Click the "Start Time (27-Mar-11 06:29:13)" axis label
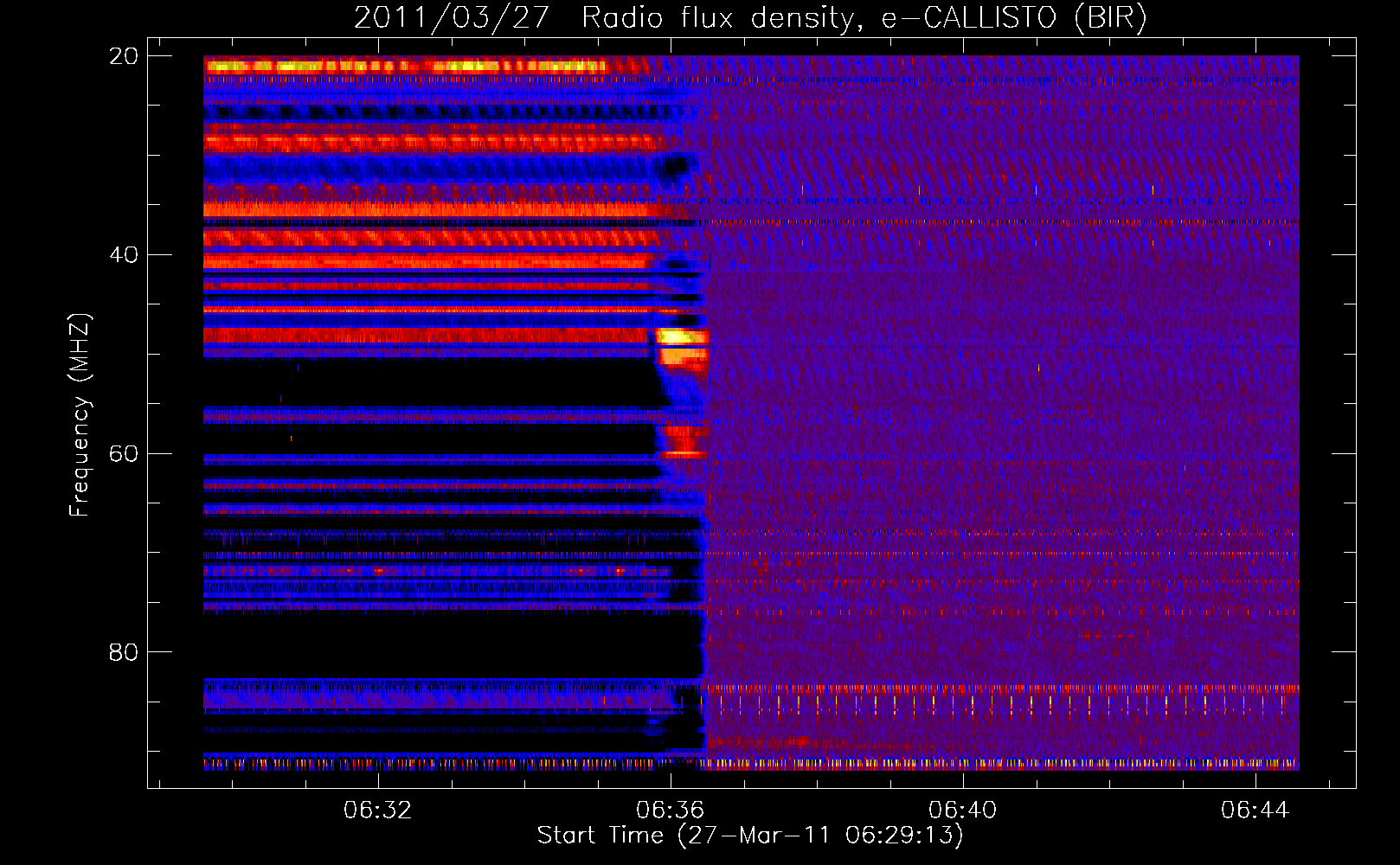The height and width of the screenshot is (865, 1400). (x=750, y=836)
